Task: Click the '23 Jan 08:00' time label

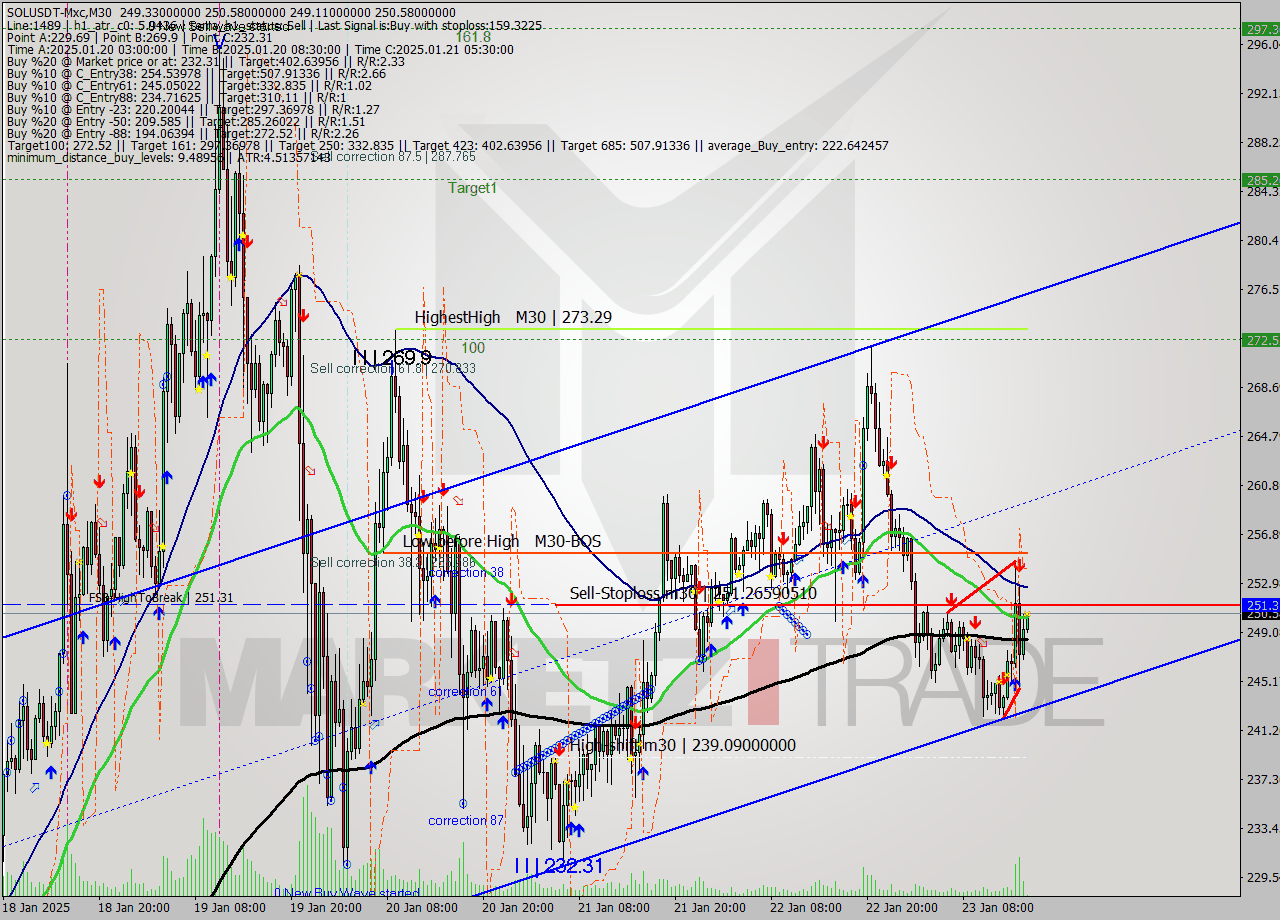Action: [x=996, y=908]
